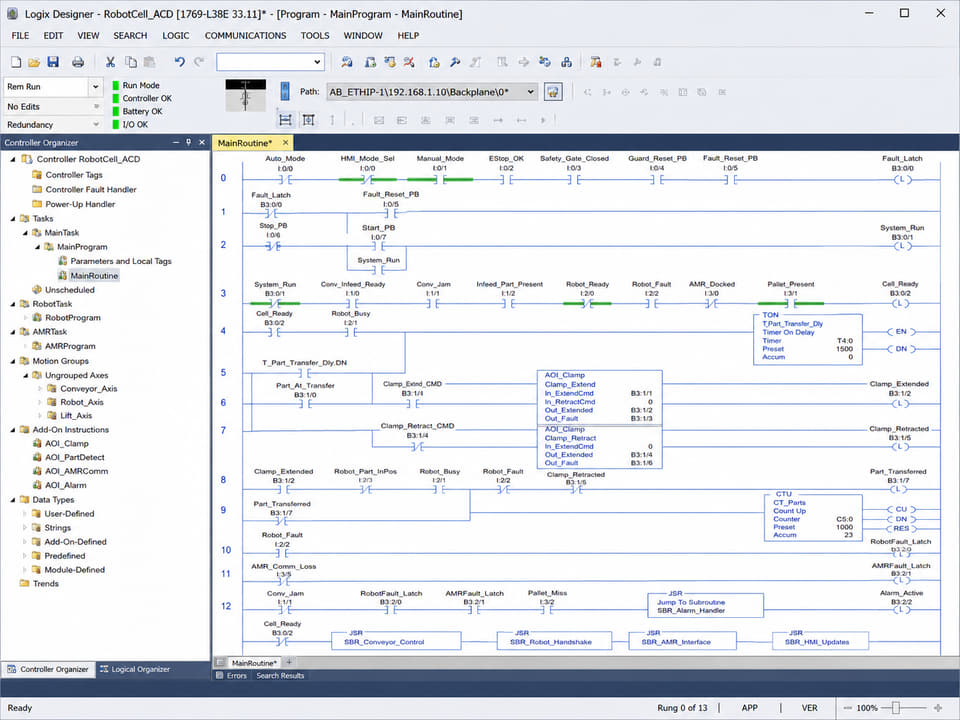Open the Search Results tab
Image resolution: width=960 pixels, height=720 pixels.
pyautogui.click(x=280, y=676)
